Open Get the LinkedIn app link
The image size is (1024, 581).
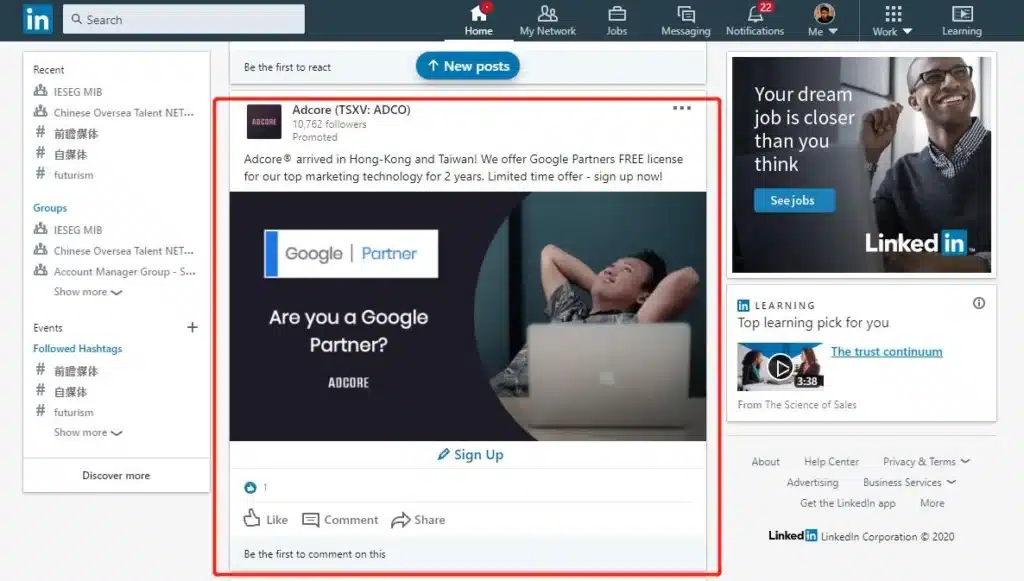848,503
